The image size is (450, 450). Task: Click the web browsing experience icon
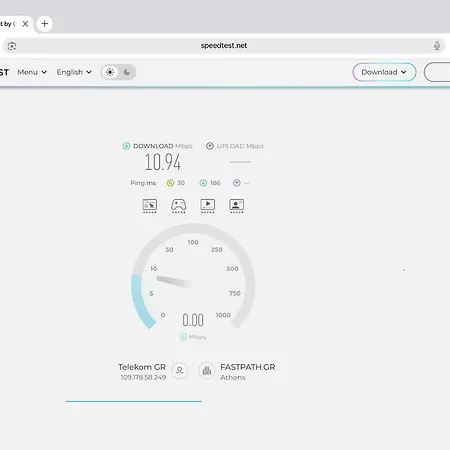tap(150, 206)
